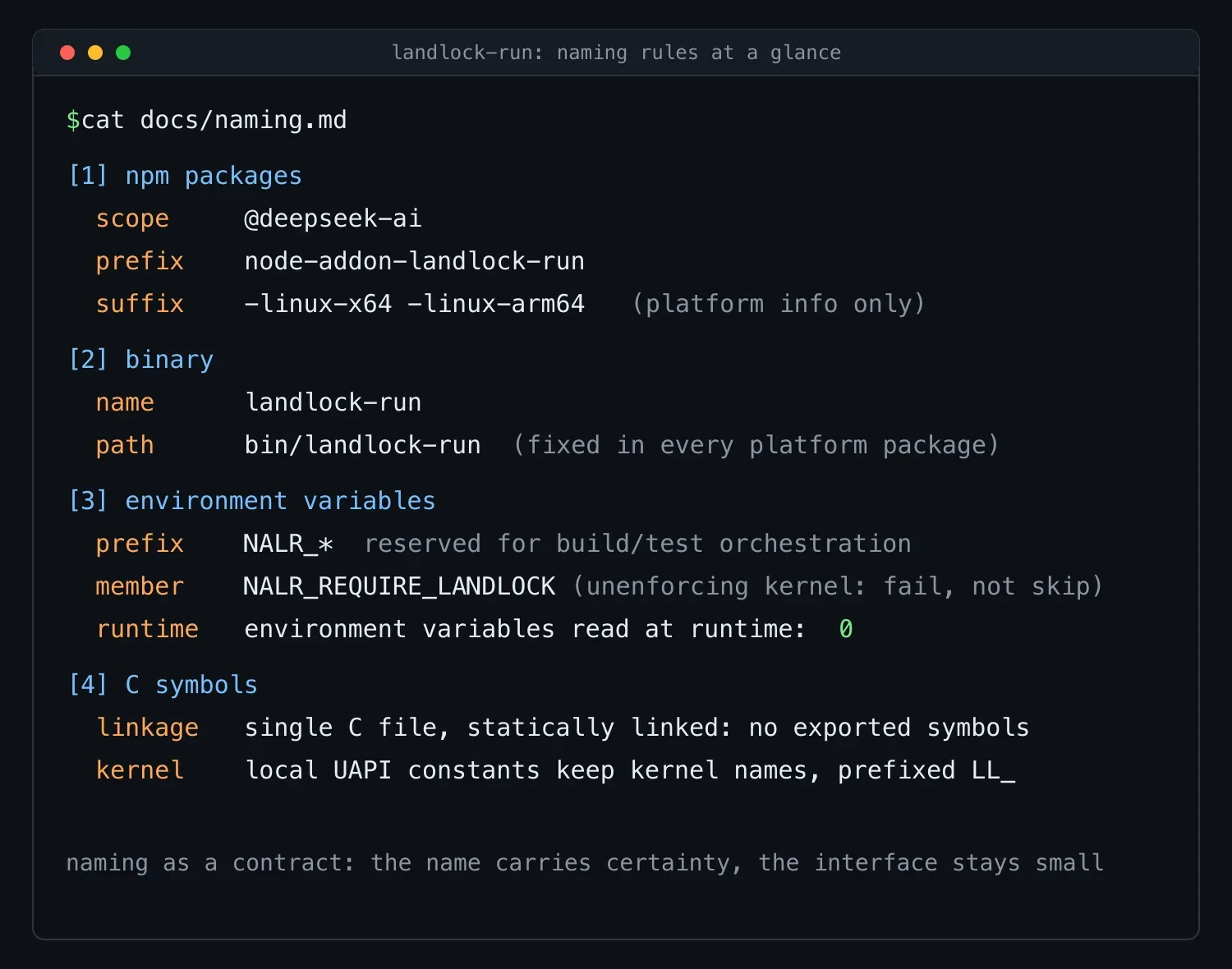
Task: Click the 'prefix' key beside node-addon-landlock-run
Action: [x=140, y=261]
